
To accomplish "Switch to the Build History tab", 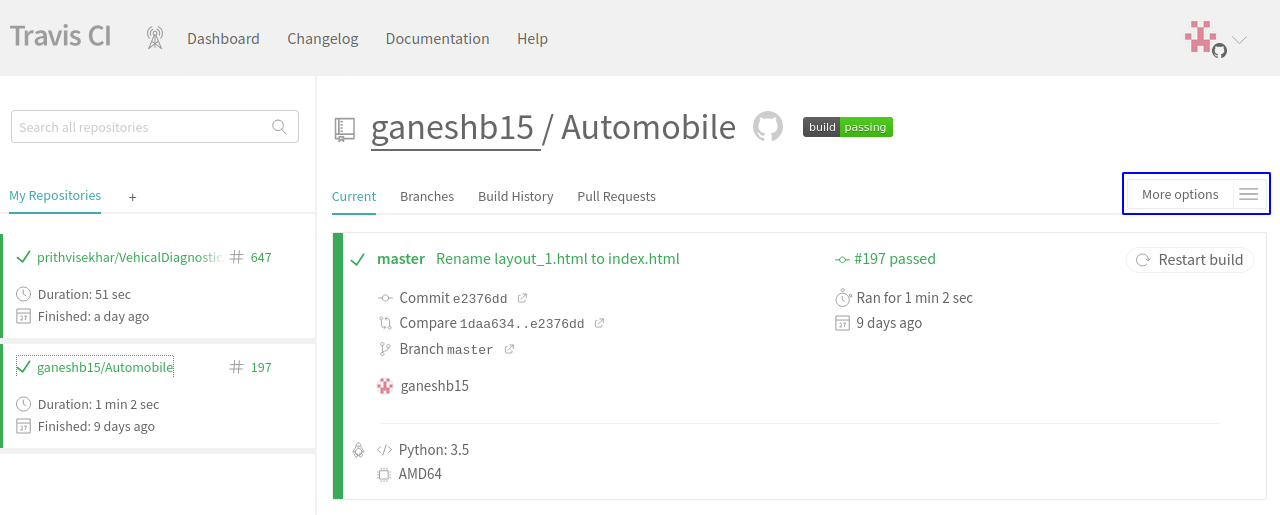I will click(x=515, y=196).
